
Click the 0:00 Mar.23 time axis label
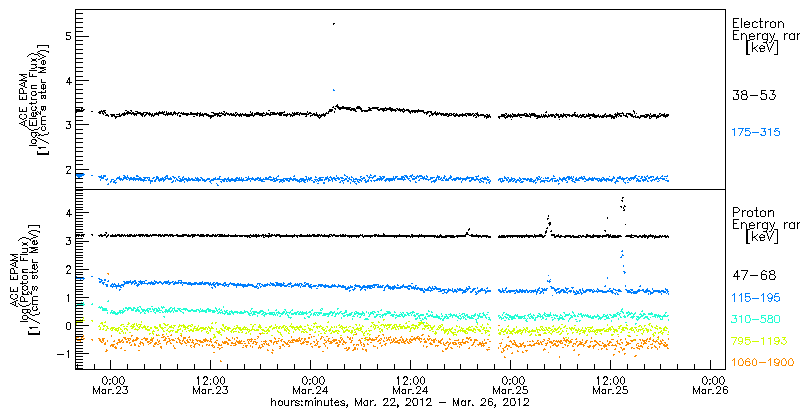tap(109, 385)
